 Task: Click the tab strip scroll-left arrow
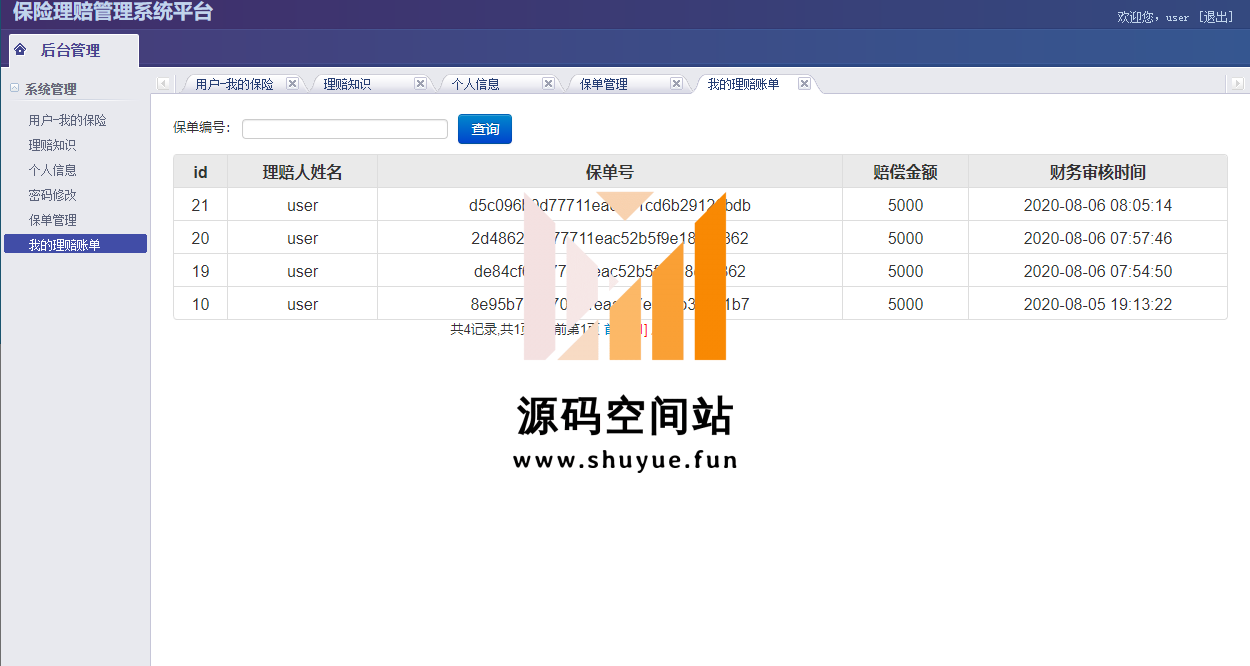point(164,83)
